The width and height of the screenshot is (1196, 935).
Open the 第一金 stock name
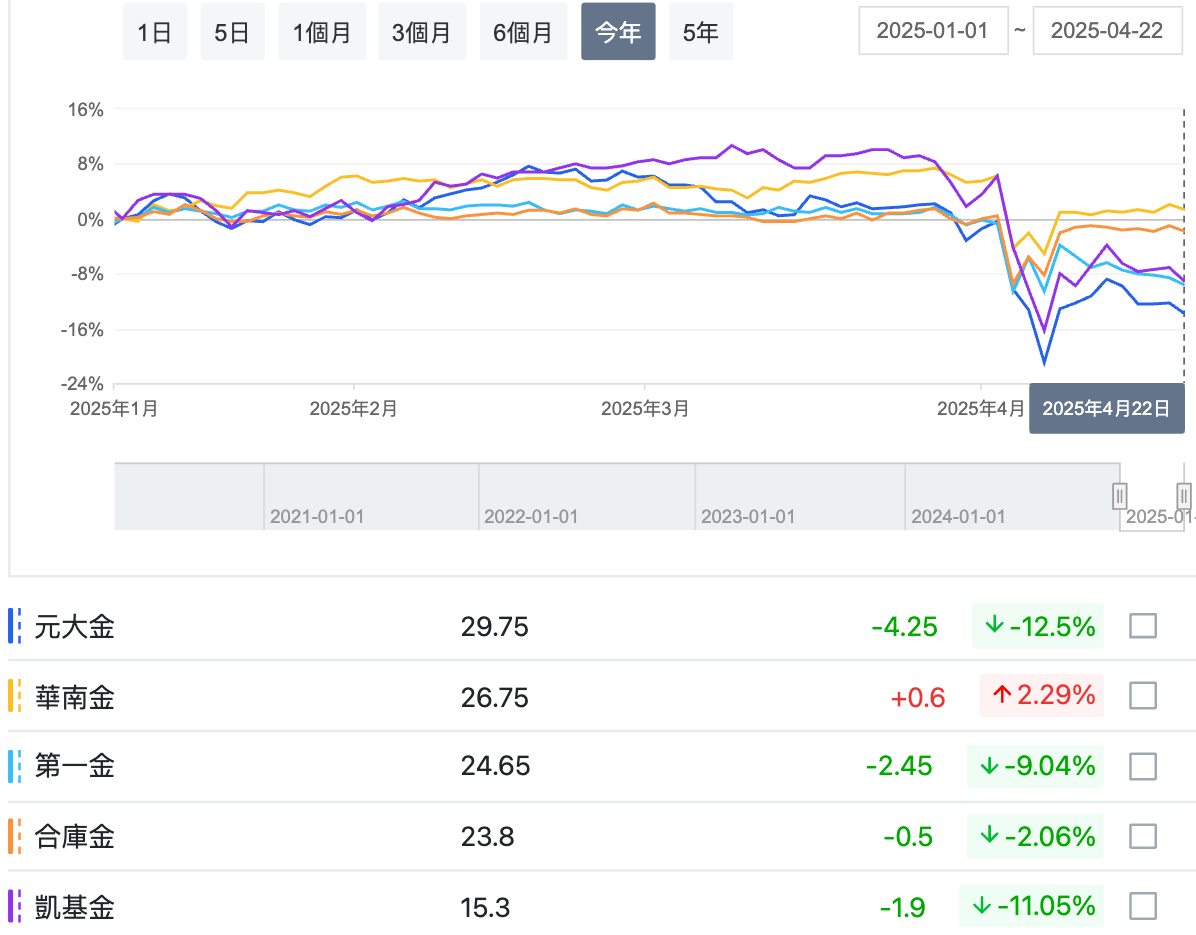tap(75, 766)
